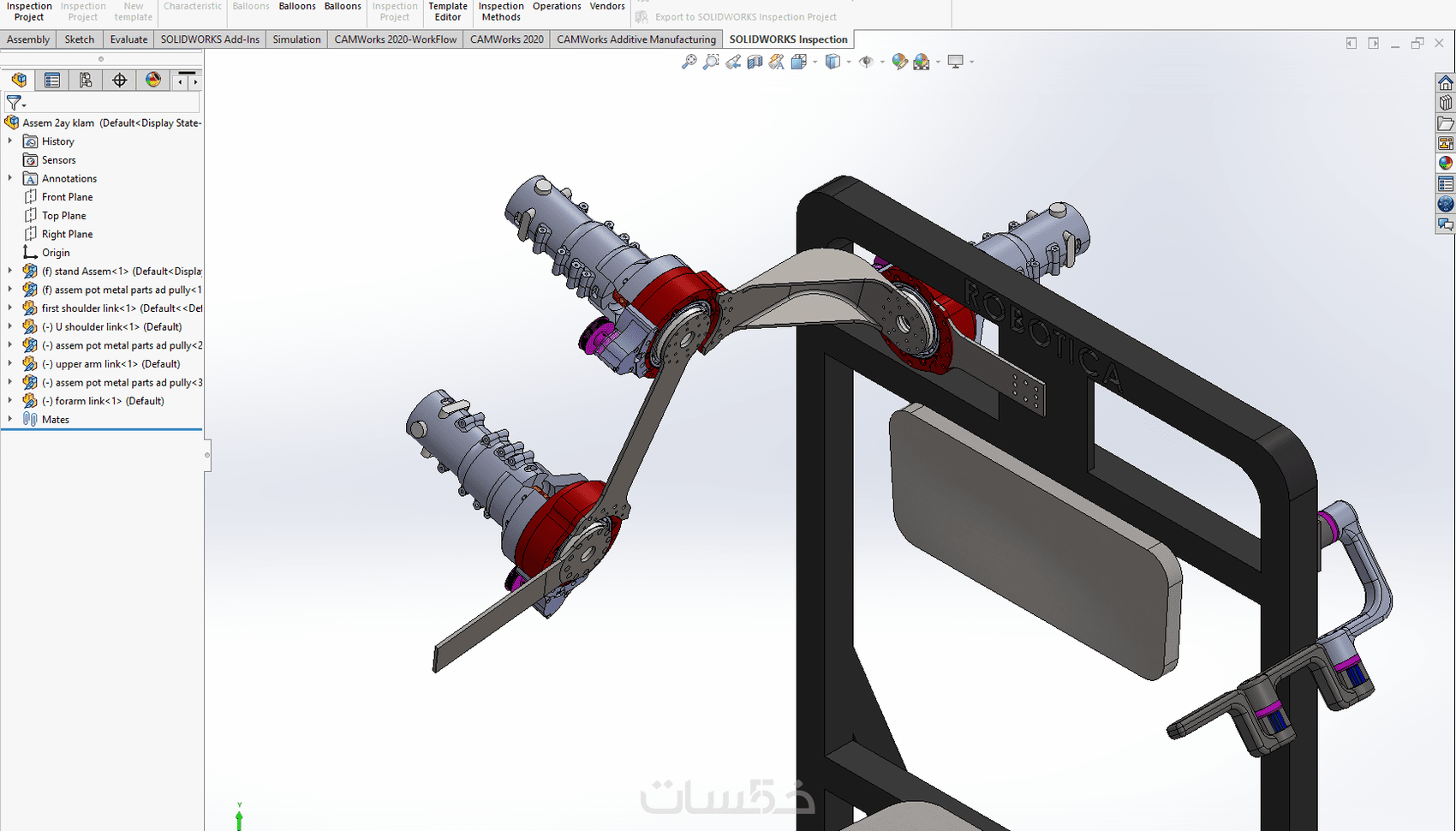Click the collapse-left panel icon in window controls
The width and height of the screenshot is (1456, 831).
[1352, 43]
